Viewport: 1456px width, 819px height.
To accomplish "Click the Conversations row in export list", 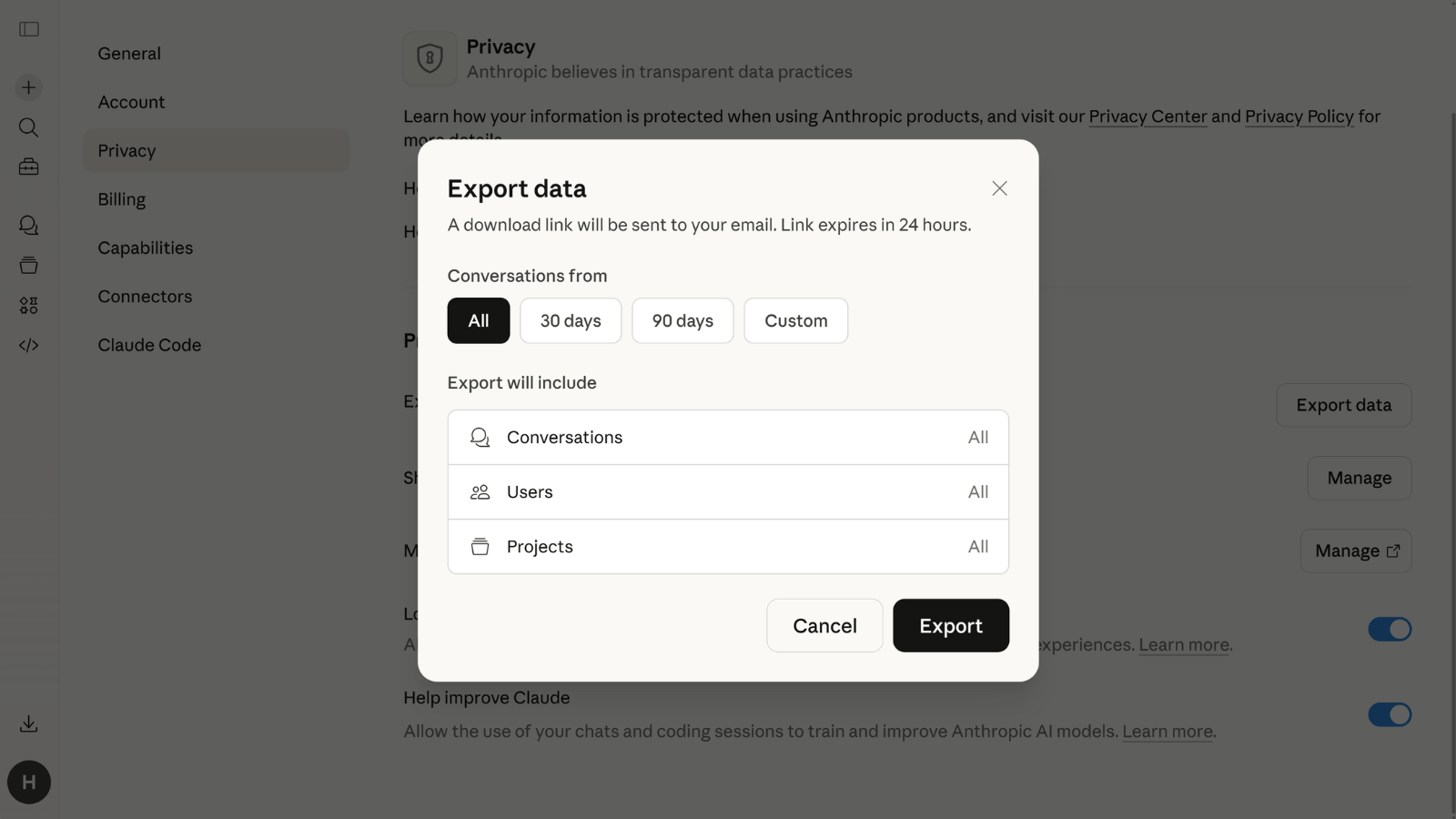I will point(728,438).
